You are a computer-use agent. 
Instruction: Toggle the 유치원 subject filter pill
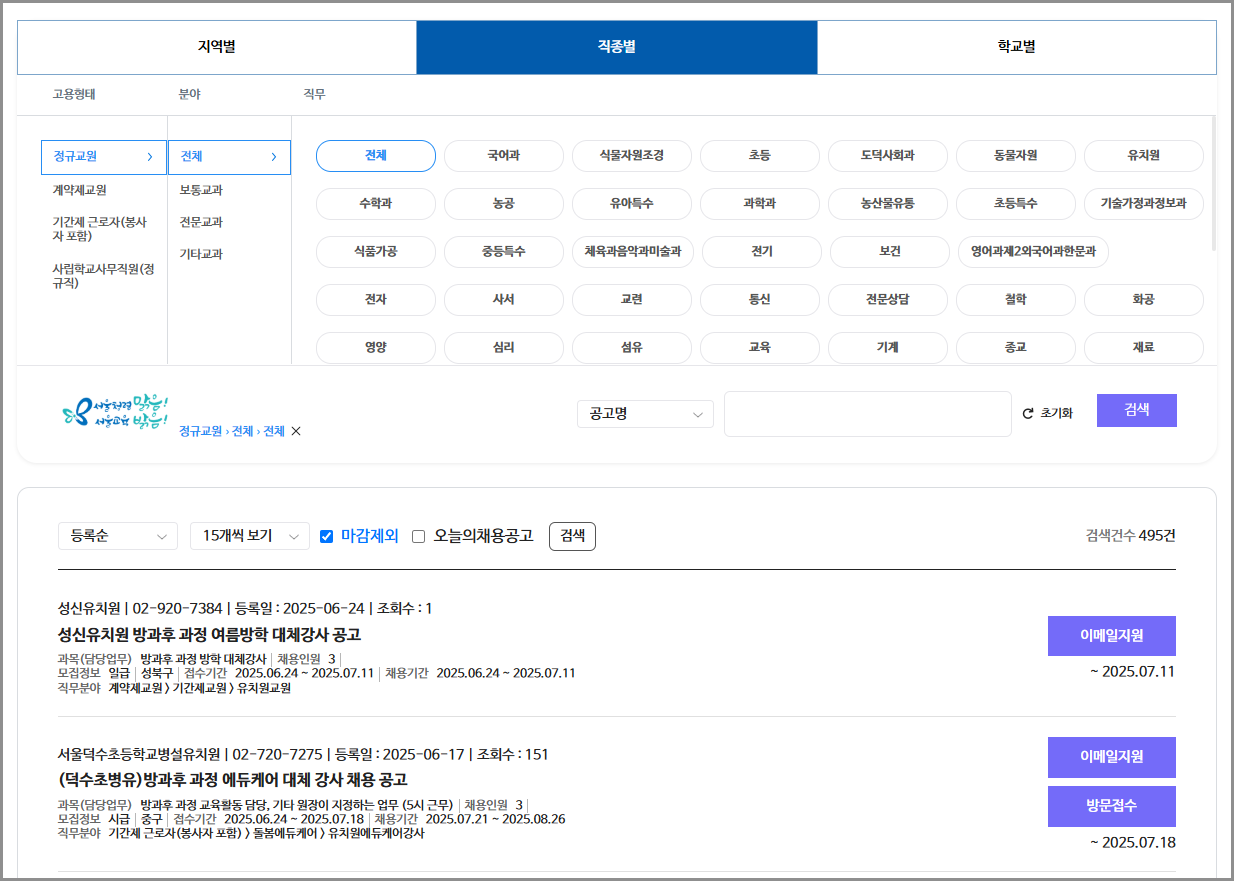pos(1143,156)
